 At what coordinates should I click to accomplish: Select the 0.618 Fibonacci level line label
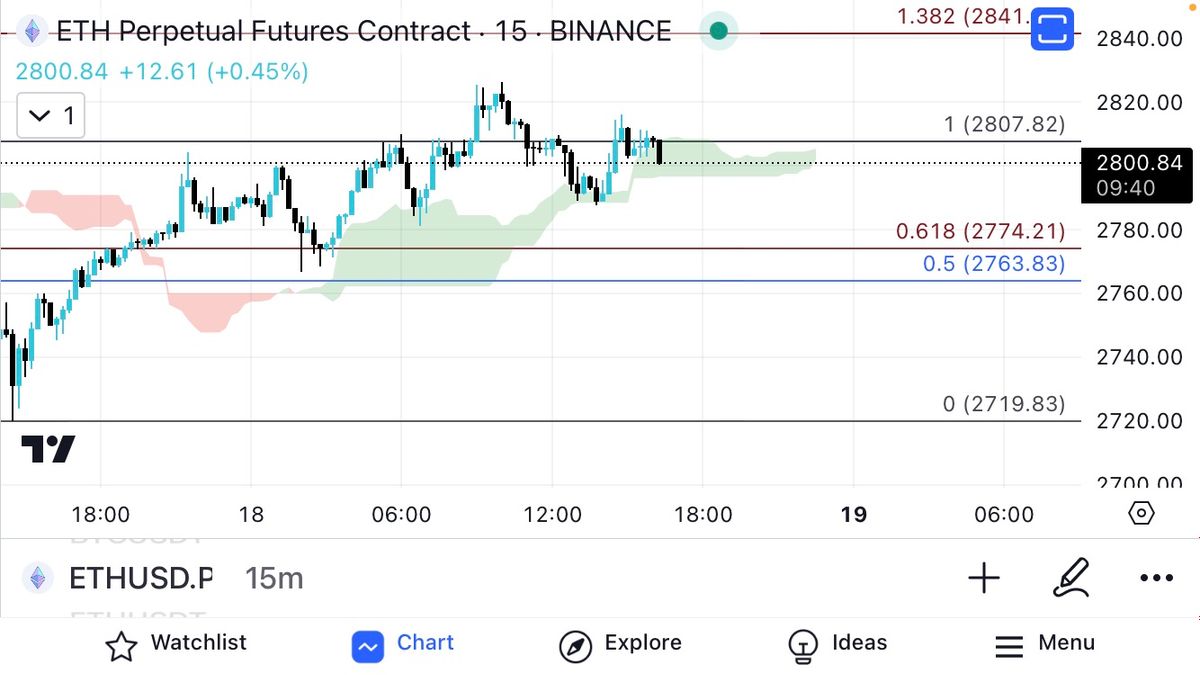[x=980, y=233]
